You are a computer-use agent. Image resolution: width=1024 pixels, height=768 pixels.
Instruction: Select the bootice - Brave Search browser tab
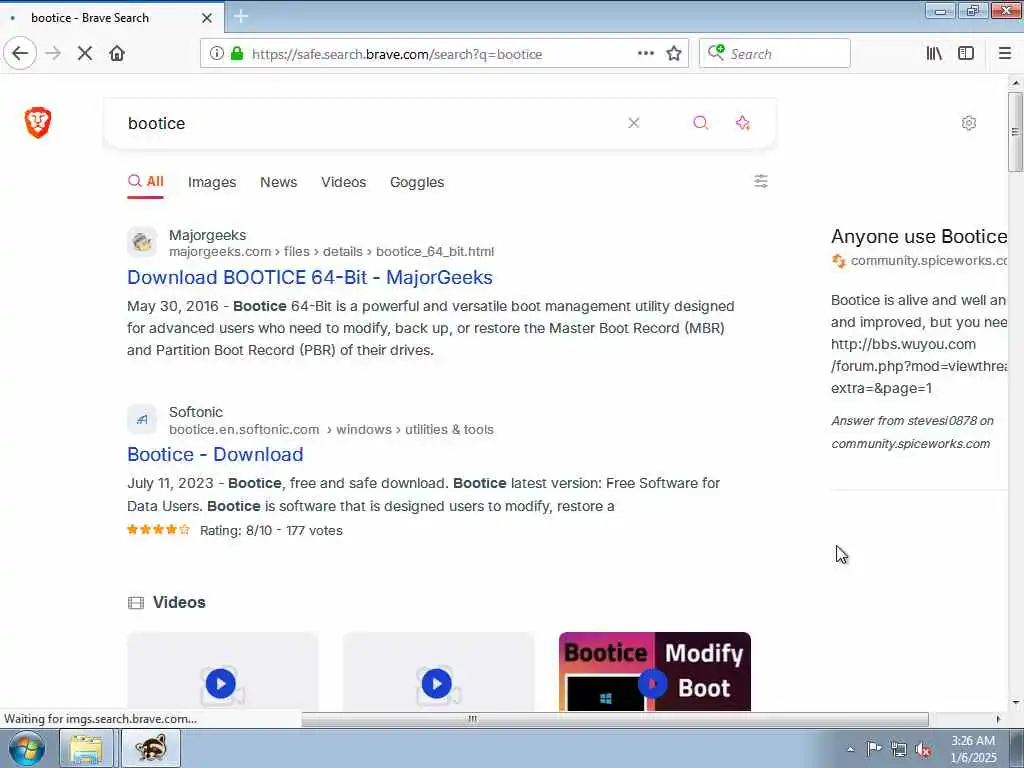tap(111, 18)
